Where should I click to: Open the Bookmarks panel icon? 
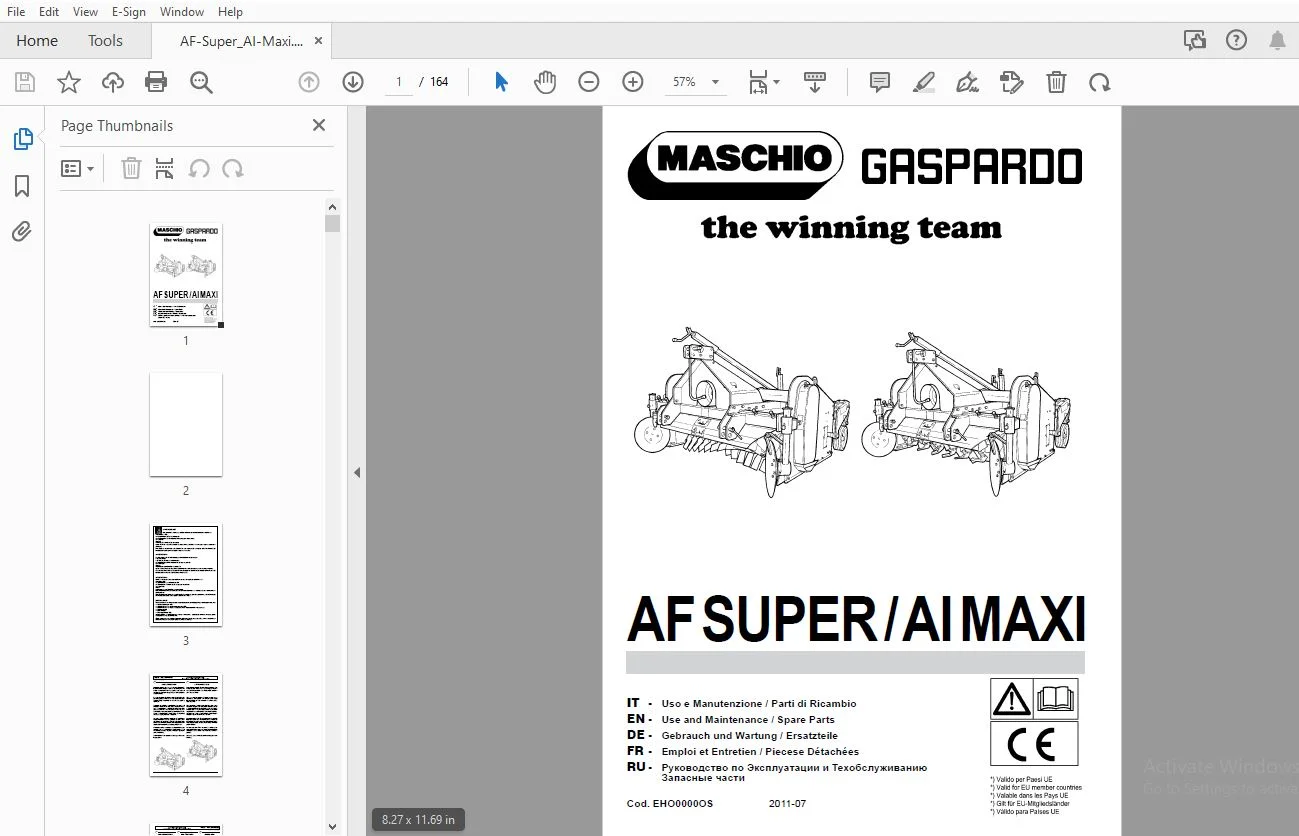pyautogui.click(x=22, y=186)
